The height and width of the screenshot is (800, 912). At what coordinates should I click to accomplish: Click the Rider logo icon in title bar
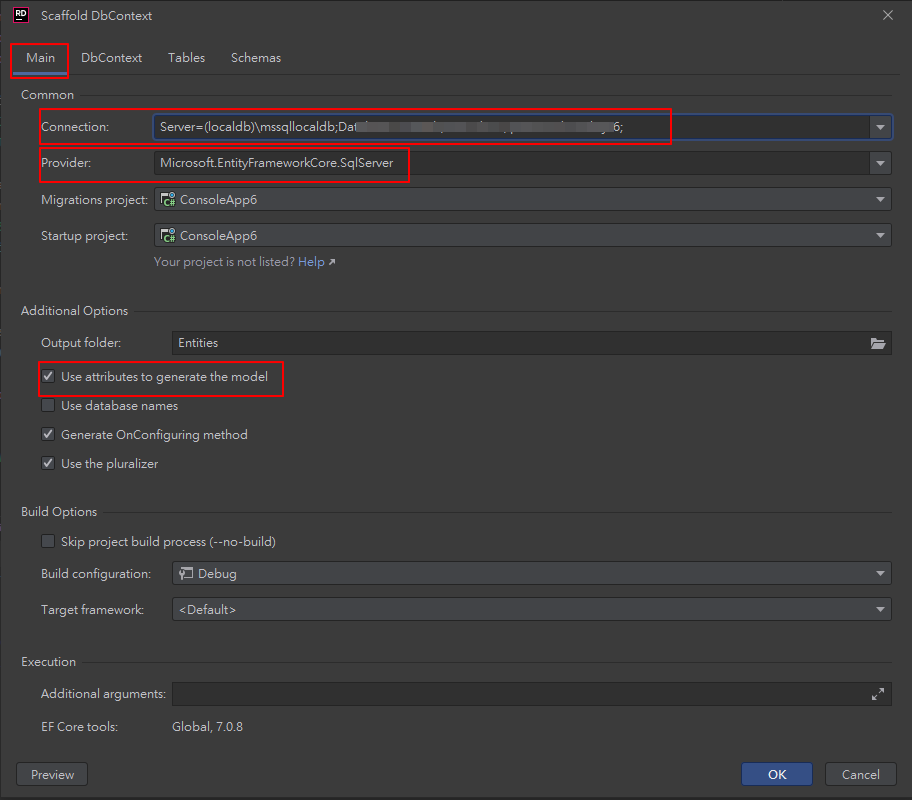(x=21, y=15)
